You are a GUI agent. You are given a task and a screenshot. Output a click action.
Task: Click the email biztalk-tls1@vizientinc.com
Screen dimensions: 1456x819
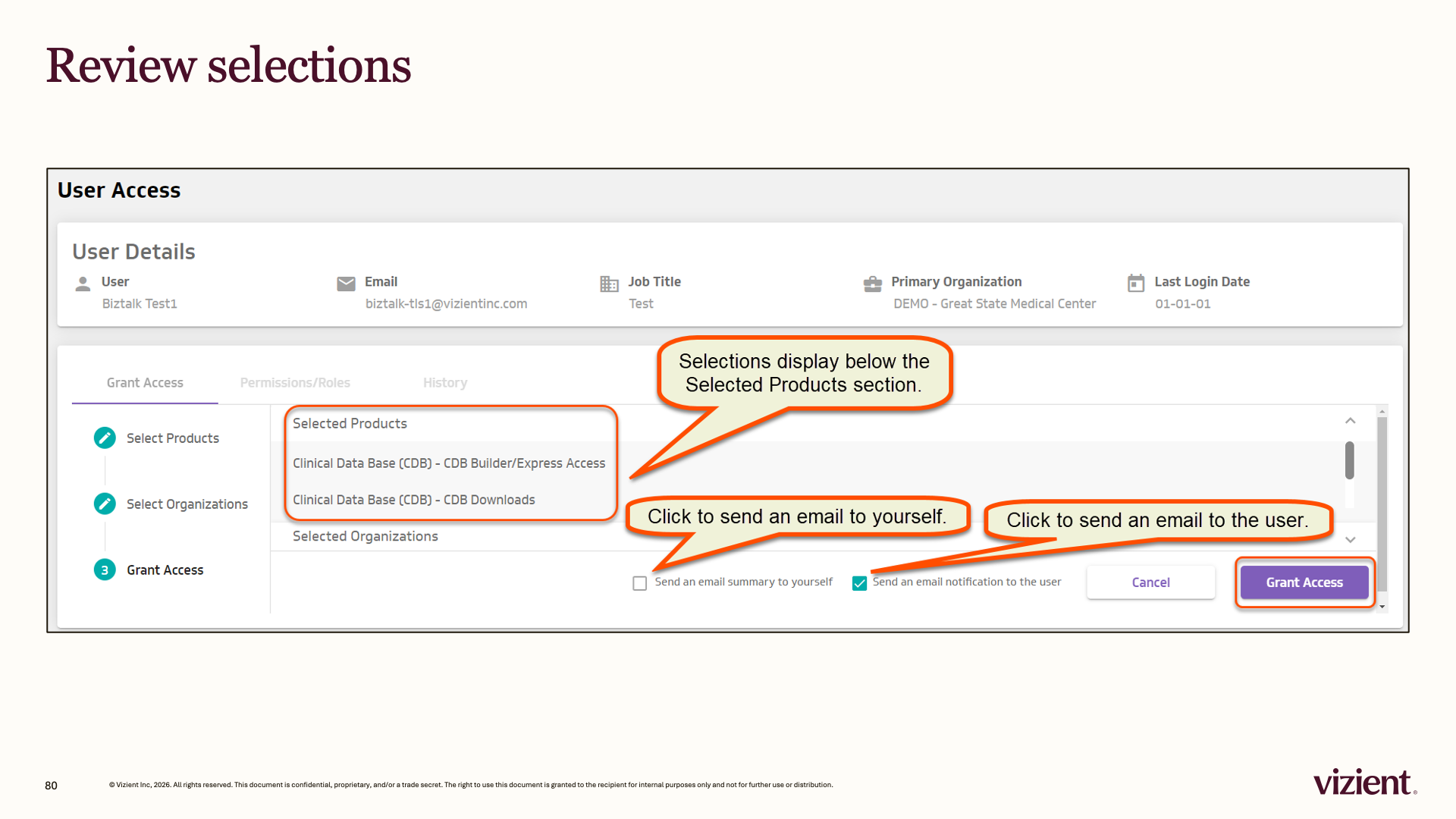(446, 303)
